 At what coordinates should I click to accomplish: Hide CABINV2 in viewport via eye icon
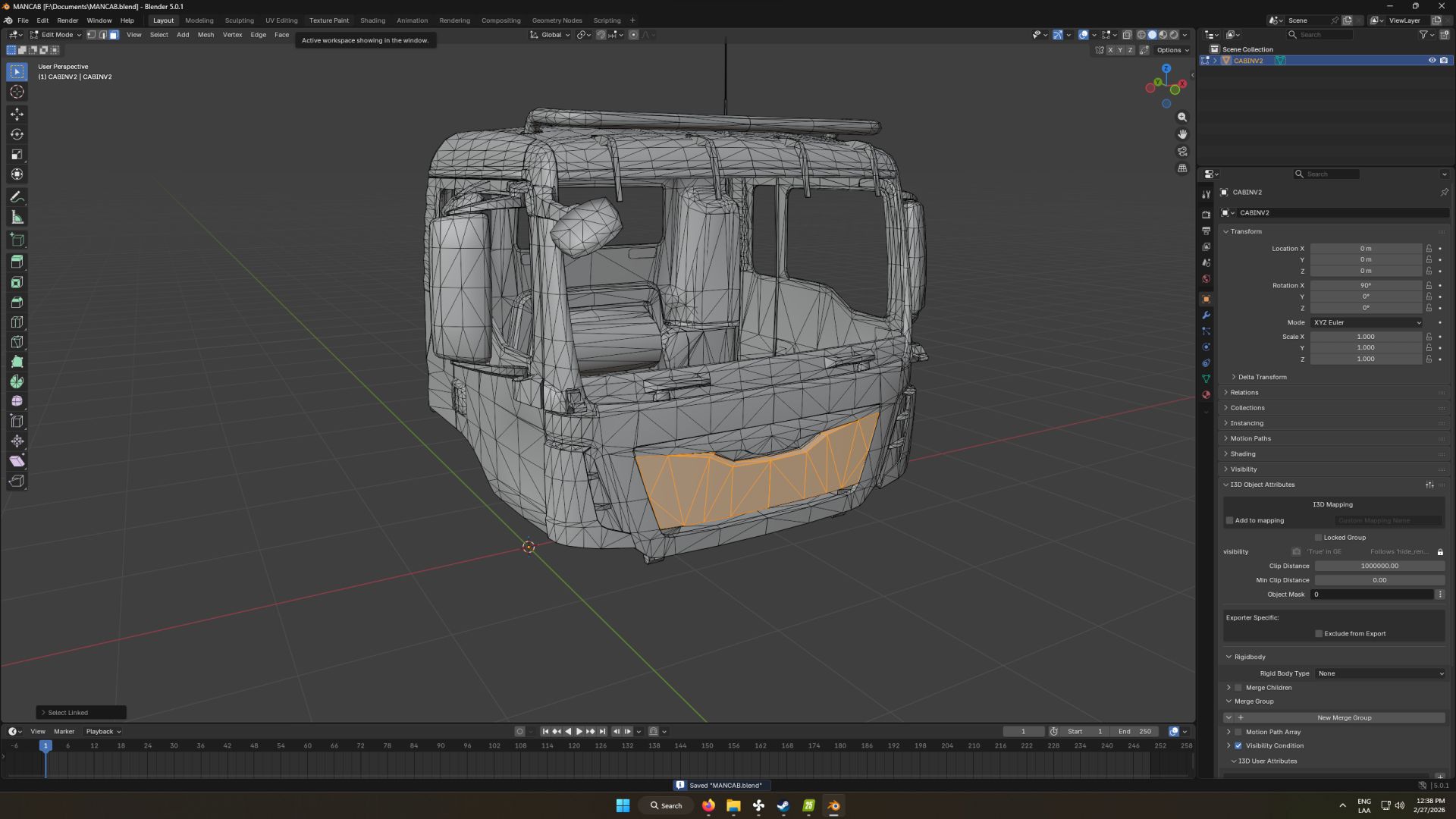tap(1432, 61)
